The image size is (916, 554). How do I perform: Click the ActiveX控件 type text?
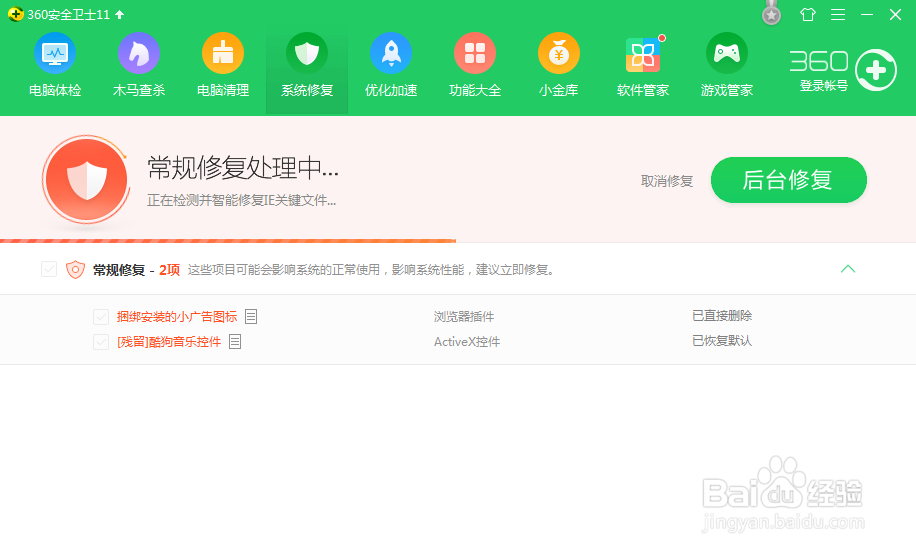(467, 342)
